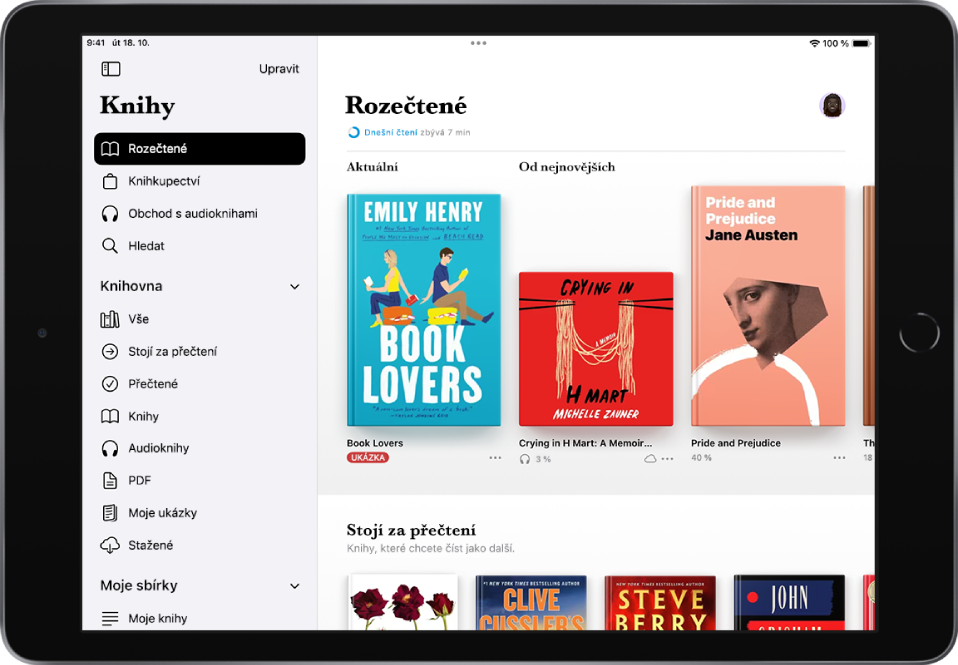Open the Book Lovers cover

pos(424,310)
